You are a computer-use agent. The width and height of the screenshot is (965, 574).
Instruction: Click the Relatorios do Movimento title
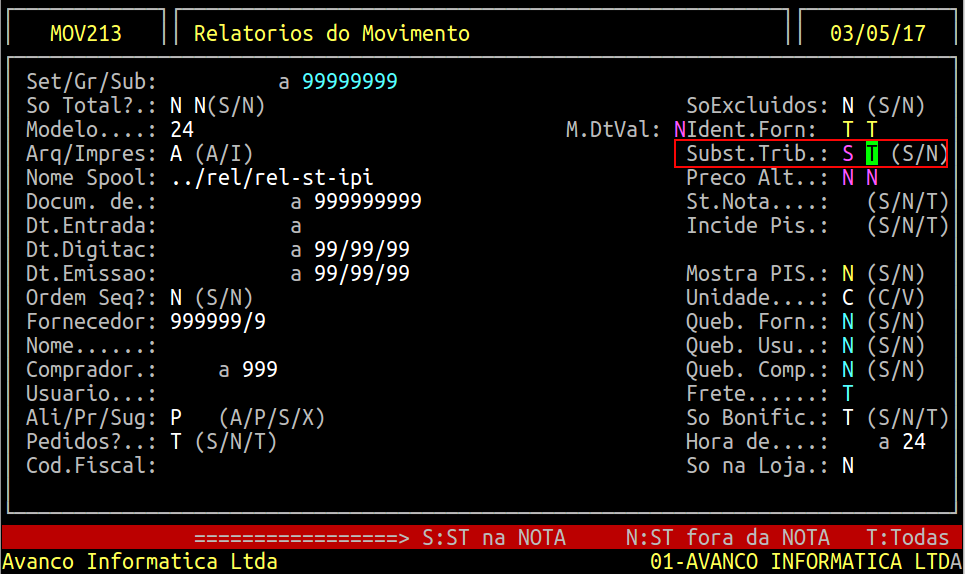tap(332, 33)
